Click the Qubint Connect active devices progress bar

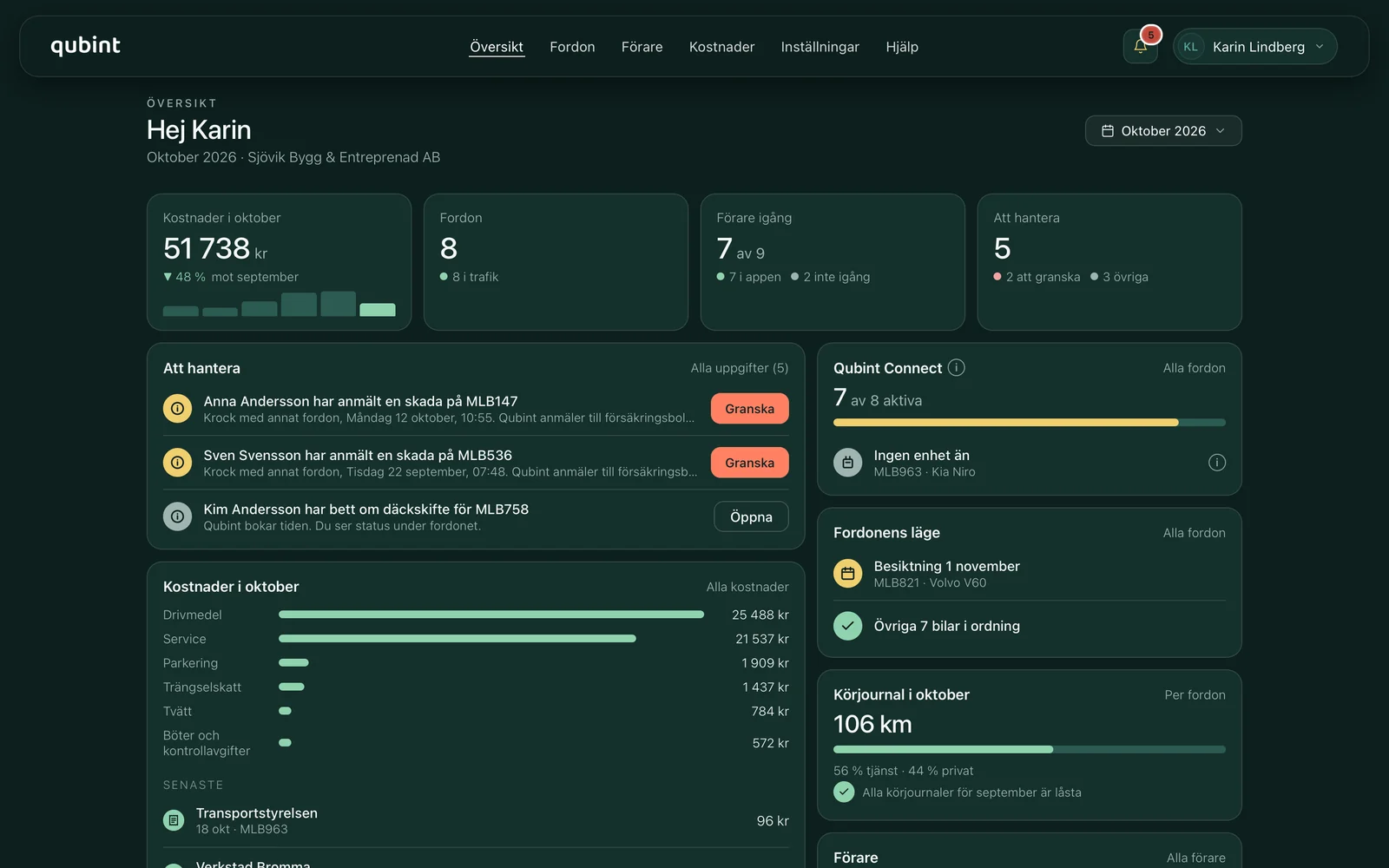(1030, 423)
